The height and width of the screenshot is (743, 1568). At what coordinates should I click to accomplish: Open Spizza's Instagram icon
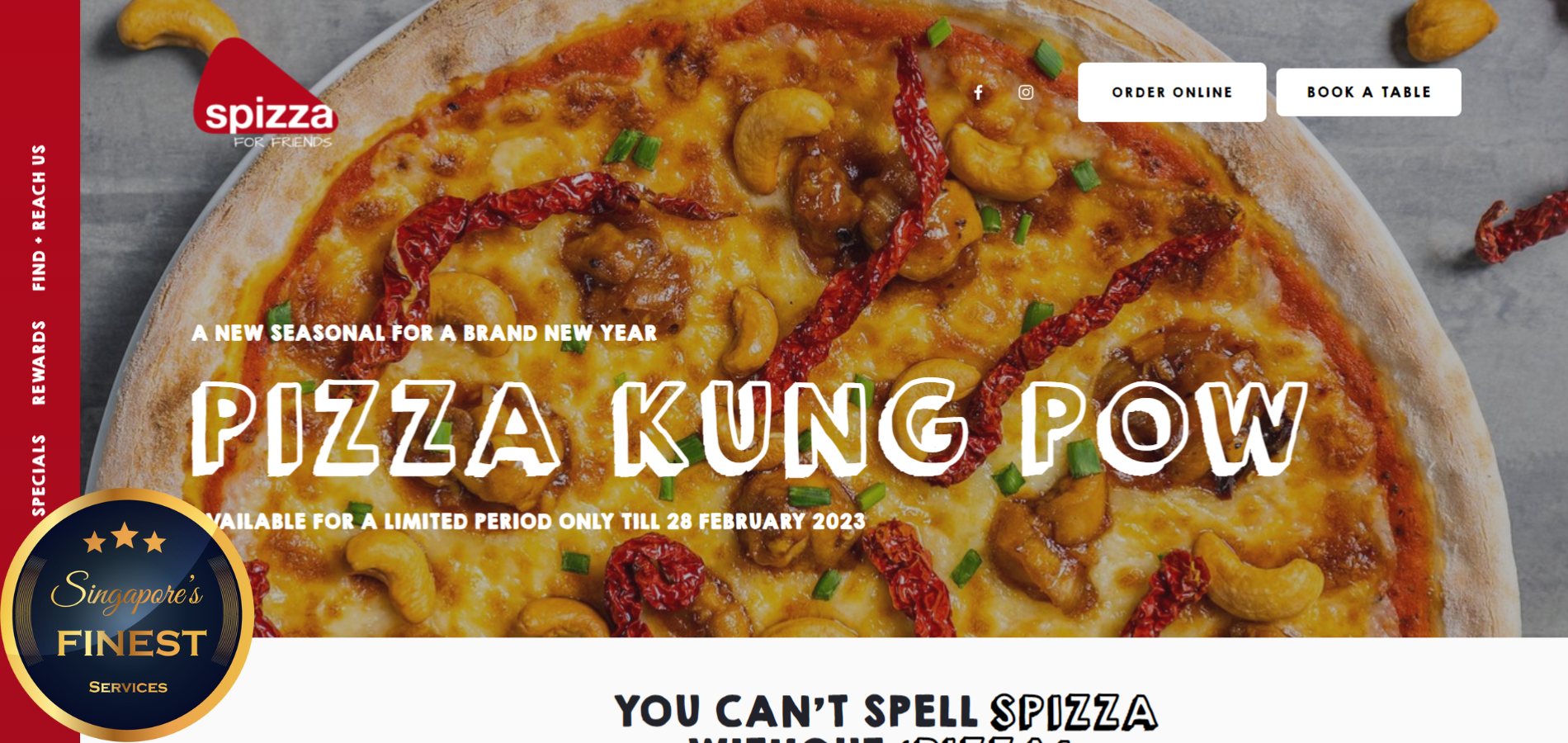(x=1026, y=92)
